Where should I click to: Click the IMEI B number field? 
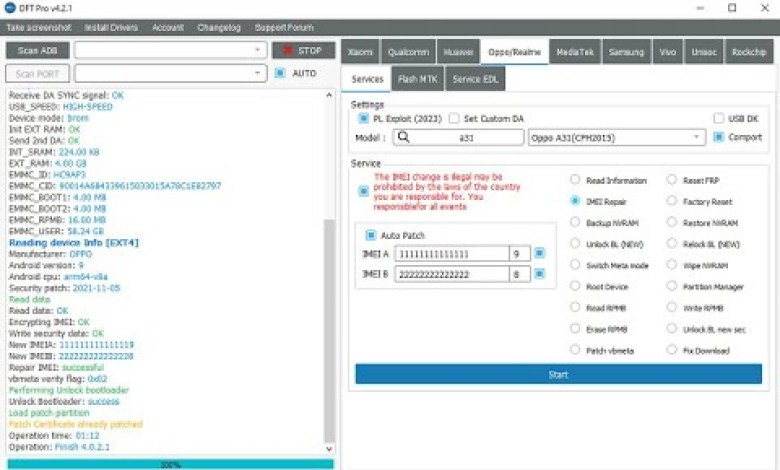point(452,274)
